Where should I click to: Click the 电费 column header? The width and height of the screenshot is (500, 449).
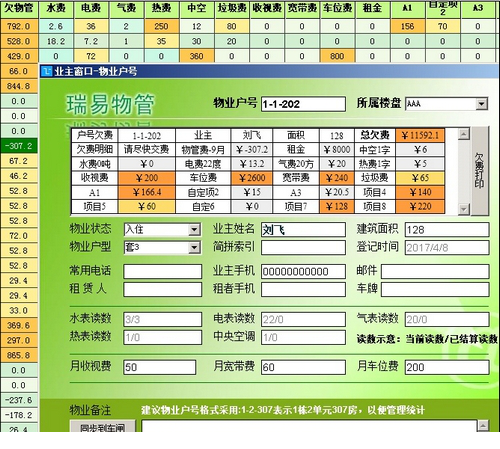91,9
